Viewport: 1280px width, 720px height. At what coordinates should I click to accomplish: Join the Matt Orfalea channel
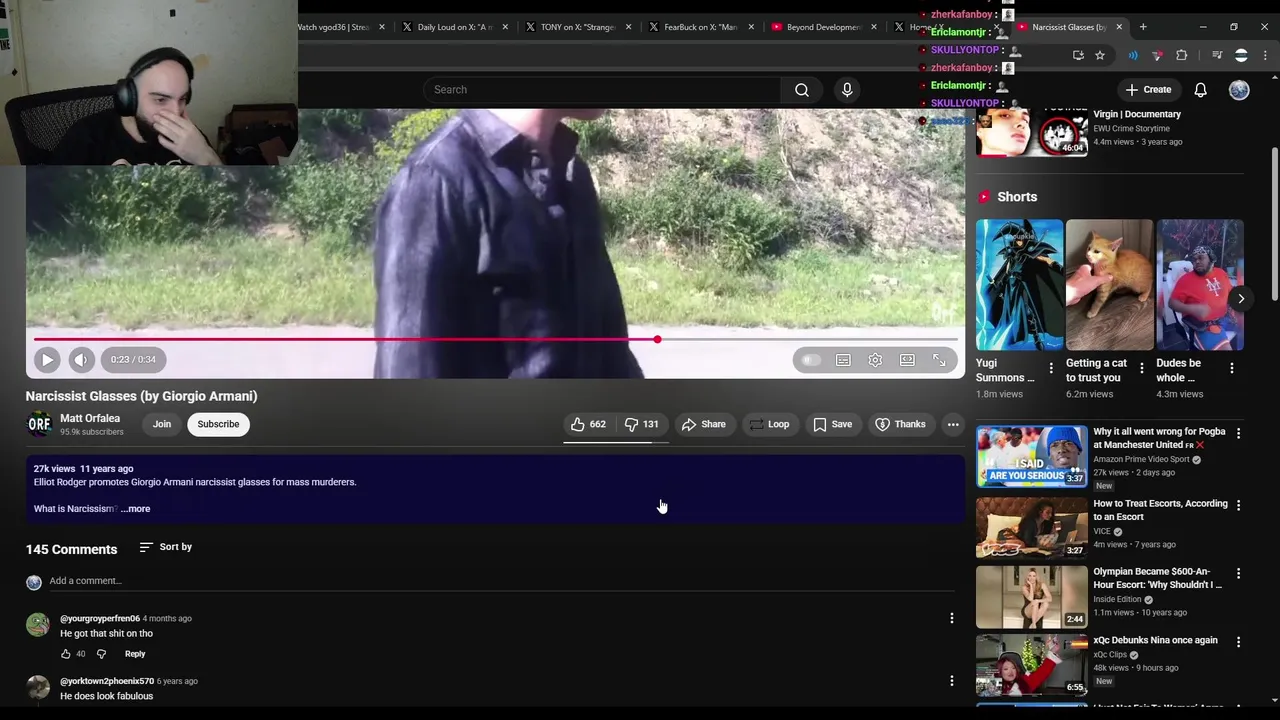162,424
